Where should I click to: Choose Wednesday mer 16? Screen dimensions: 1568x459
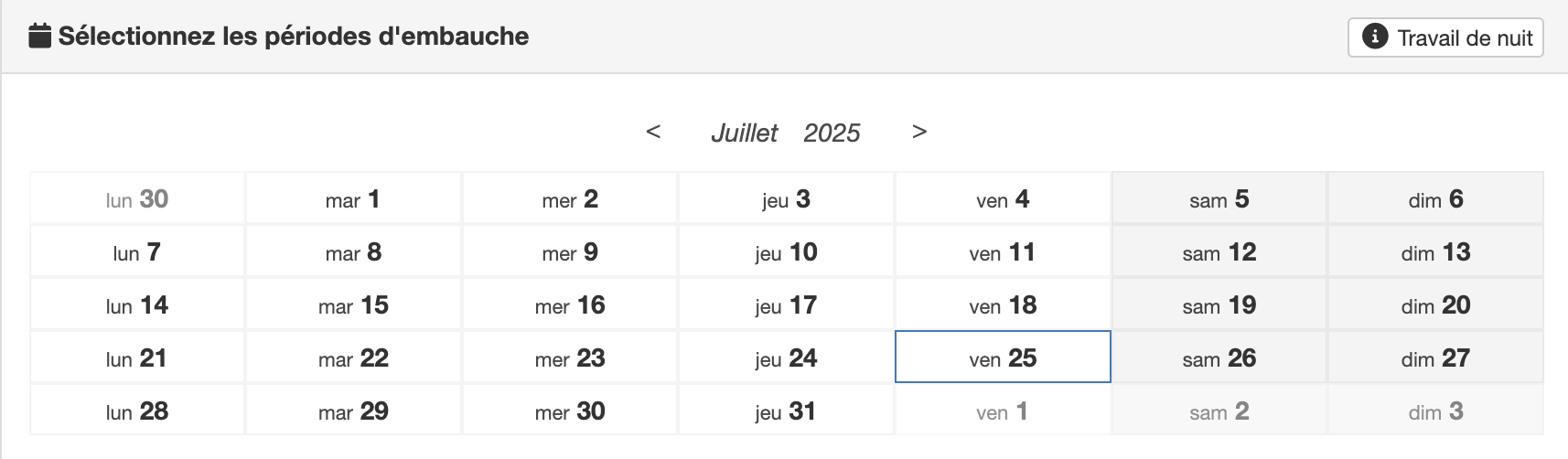570,304
